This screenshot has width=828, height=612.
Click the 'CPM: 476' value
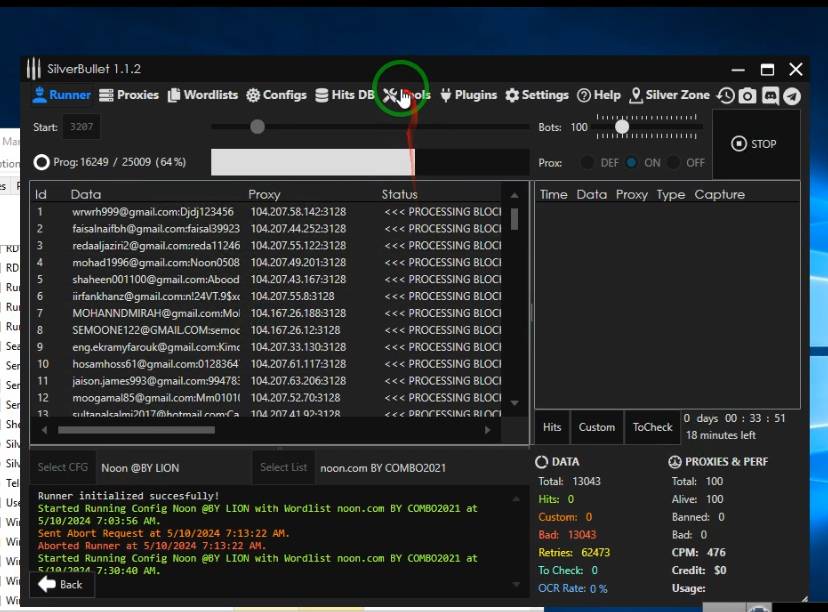click(699, 552)
